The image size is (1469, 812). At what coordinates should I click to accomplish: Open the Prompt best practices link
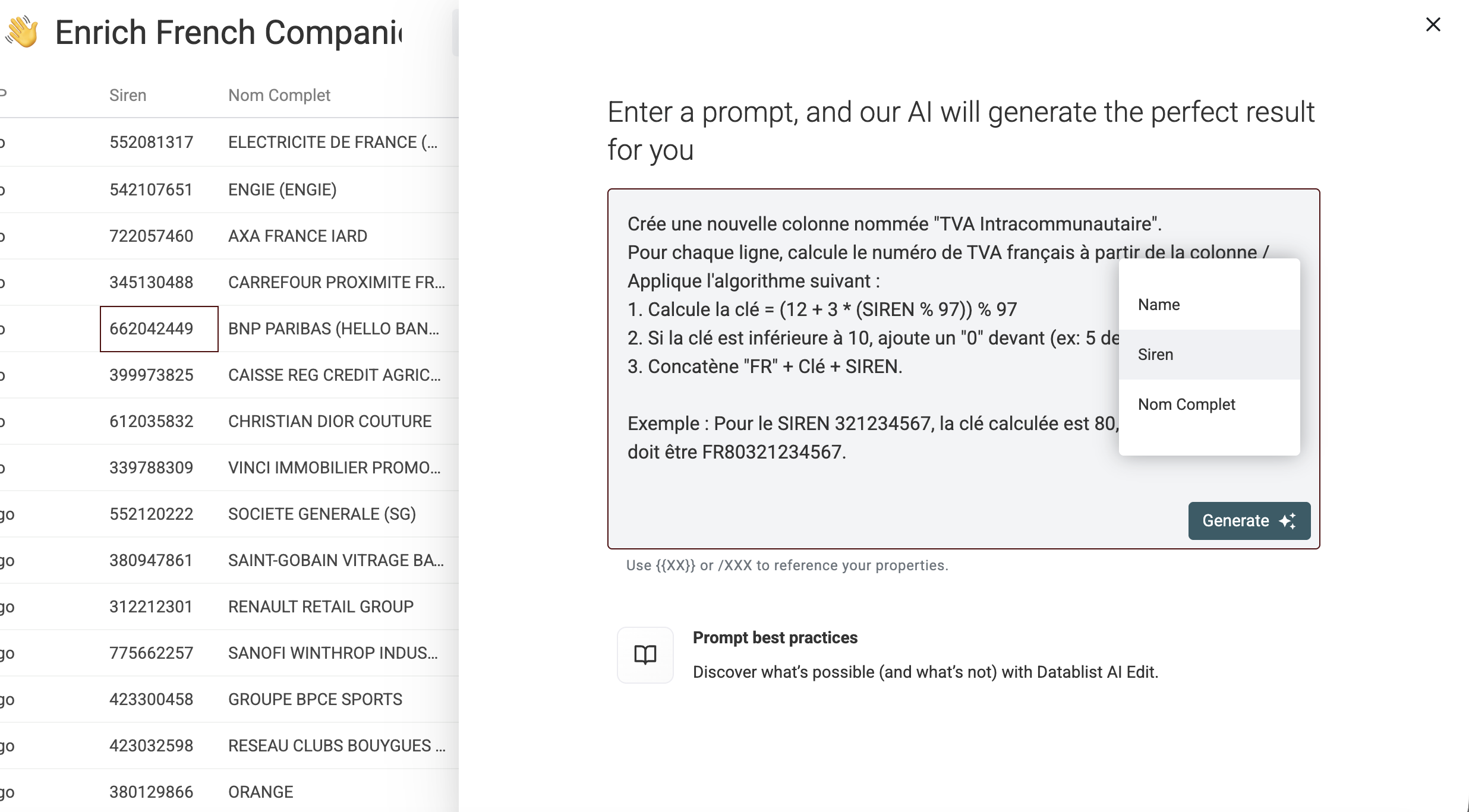point(775,638)
